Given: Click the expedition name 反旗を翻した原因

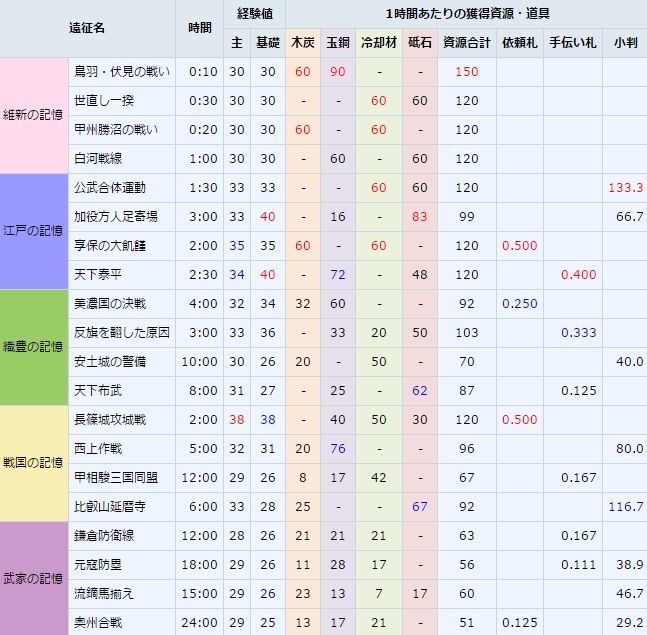Looking at the screenshot, I should point(122,332).
